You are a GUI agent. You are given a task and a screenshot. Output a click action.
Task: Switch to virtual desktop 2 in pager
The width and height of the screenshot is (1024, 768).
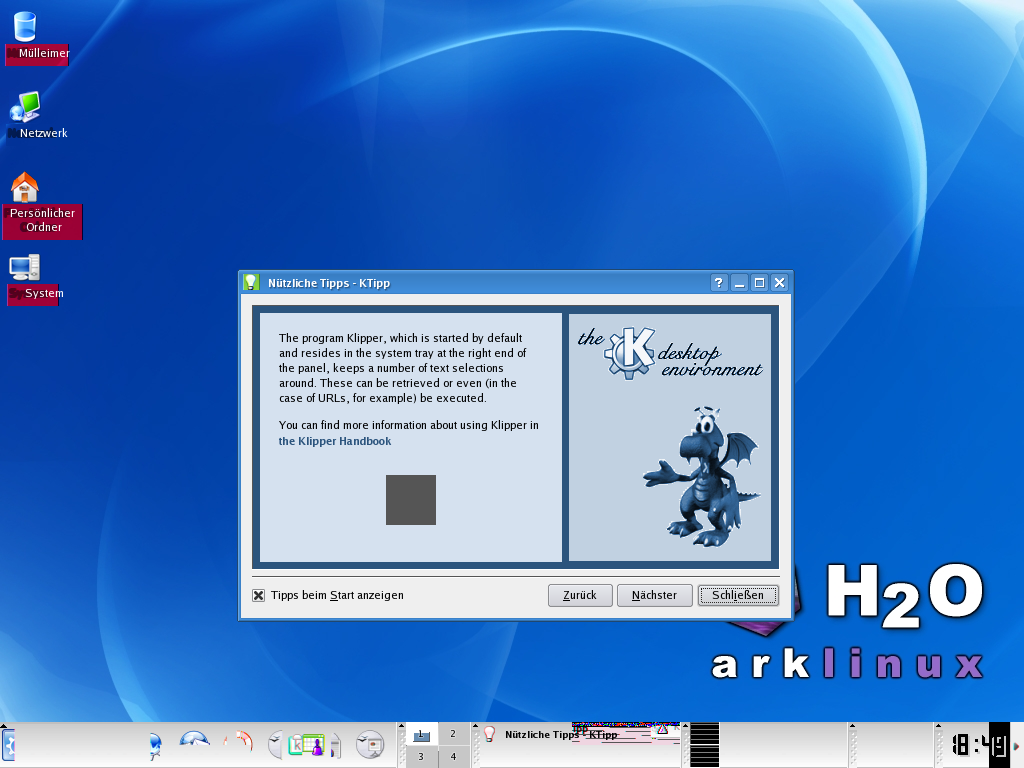453,734
